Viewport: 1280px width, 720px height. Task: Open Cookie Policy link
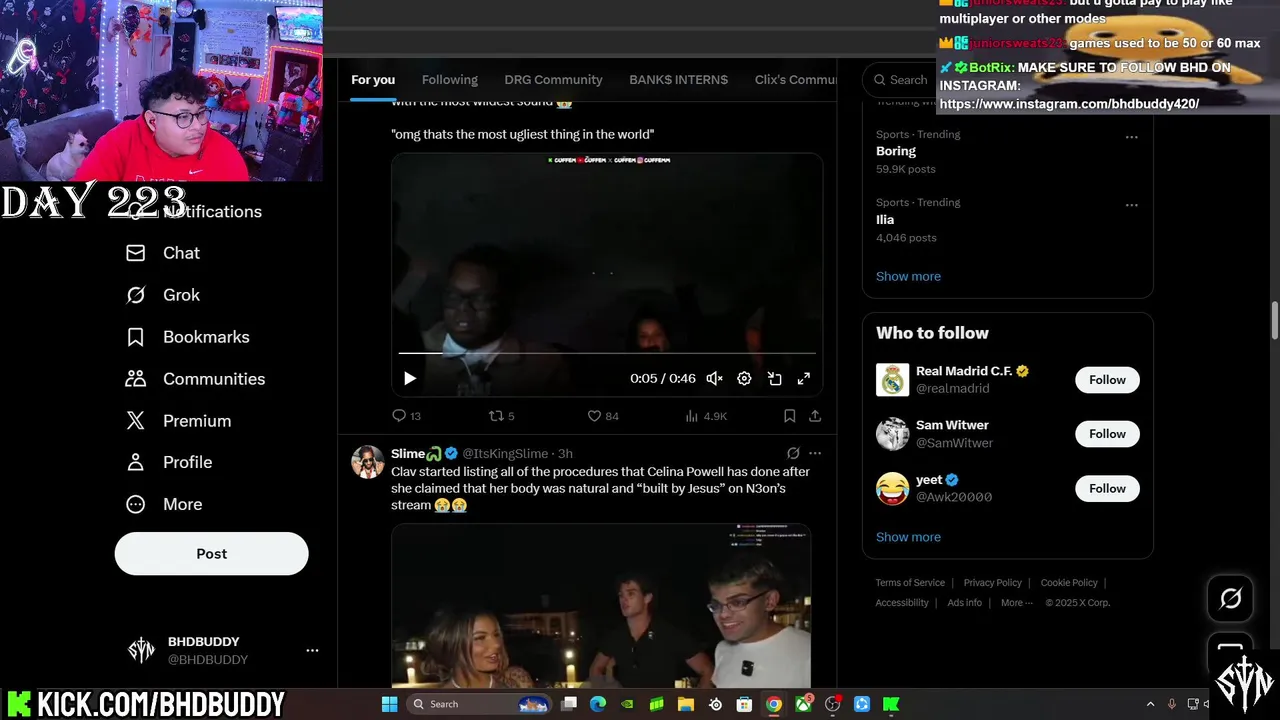1069,583
